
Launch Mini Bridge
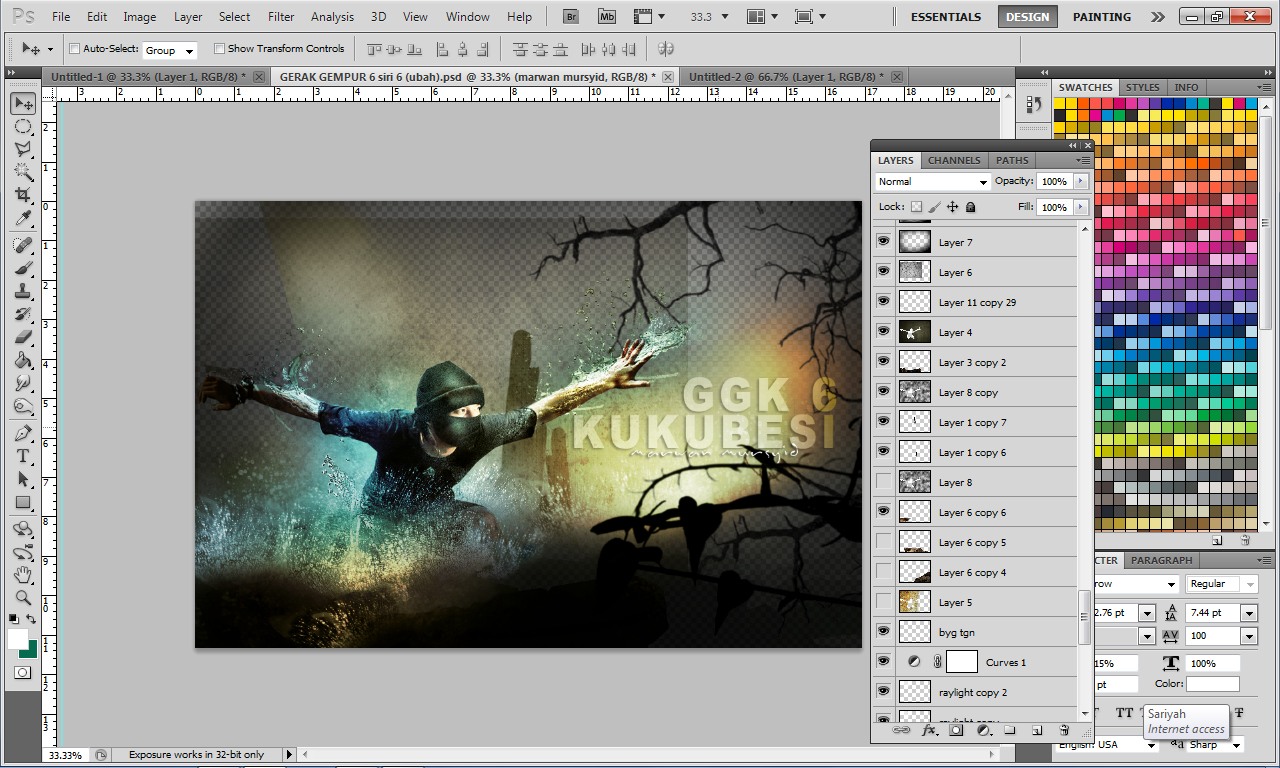click(607, 16)
